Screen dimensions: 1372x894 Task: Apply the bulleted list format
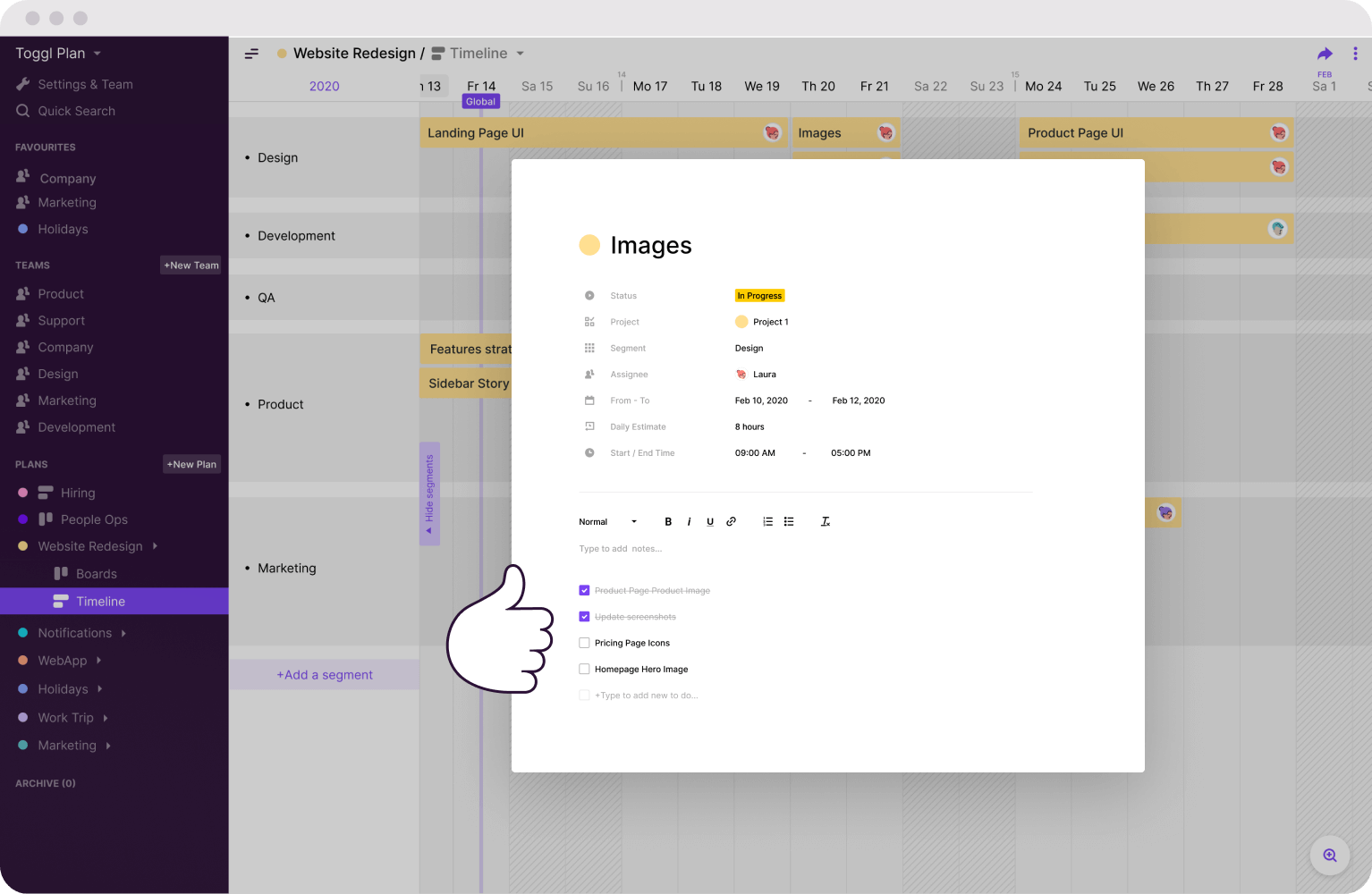coord(789,522)
